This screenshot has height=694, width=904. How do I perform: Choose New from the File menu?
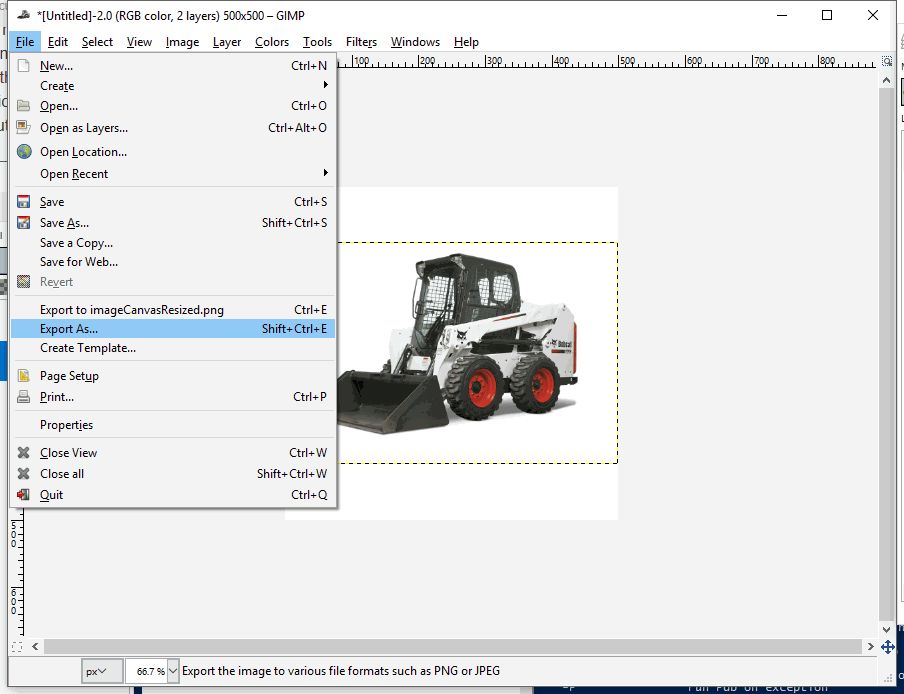pyautogui.click(x=172, y=66)
